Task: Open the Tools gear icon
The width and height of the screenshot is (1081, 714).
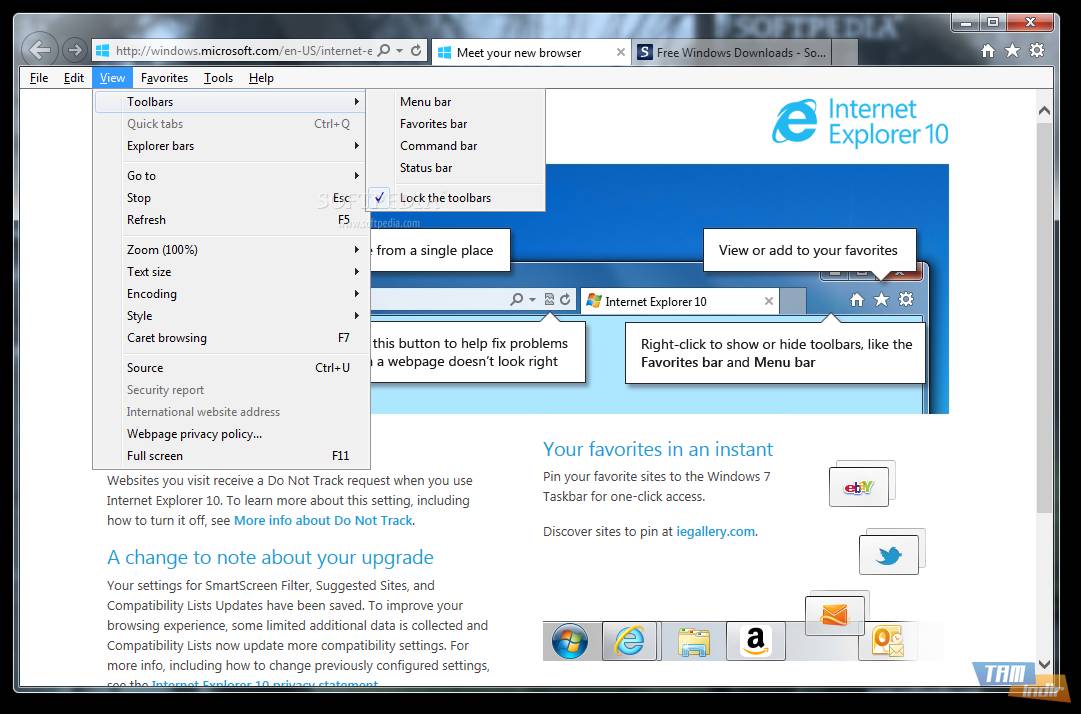Action: pyautogui.click(x=1037, y=51)
